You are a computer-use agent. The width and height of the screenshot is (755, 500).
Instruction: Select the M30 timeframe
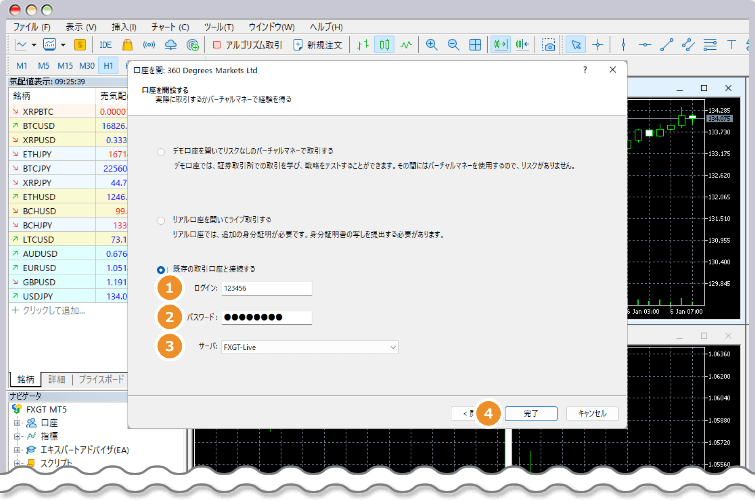(87, 66)
